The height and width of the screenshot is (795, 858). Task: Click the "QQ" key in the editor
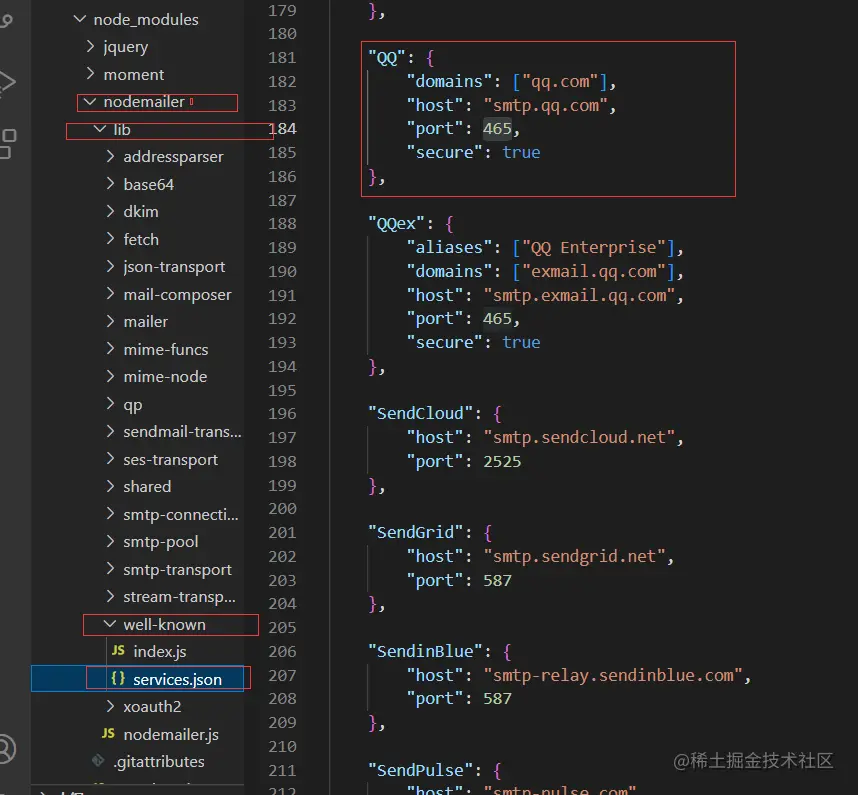click(386, 57)
